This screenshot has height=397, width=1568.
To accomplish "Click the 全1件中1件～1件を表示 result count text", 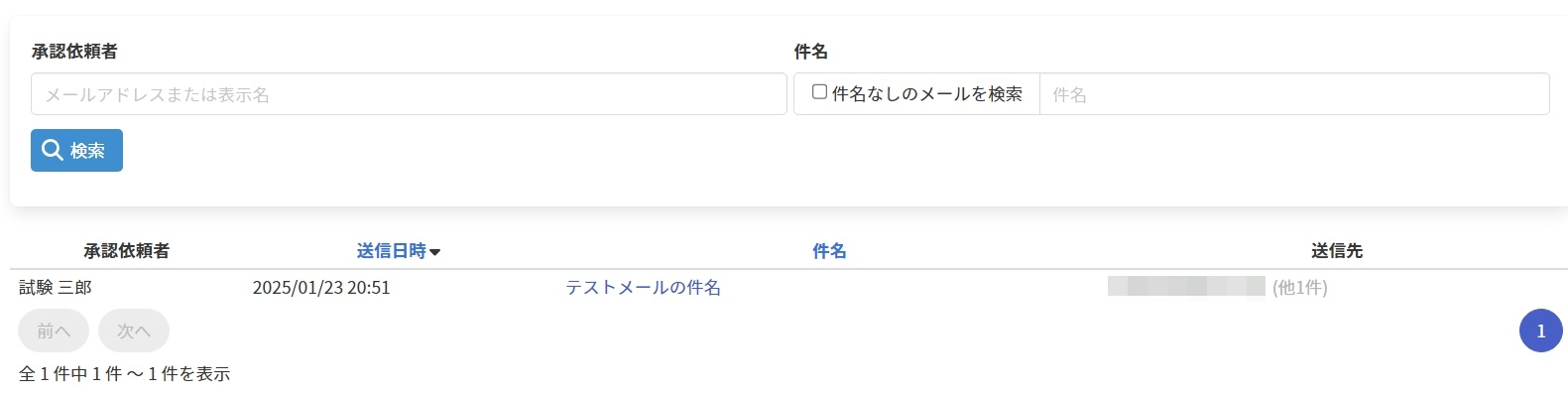I will (125, 374).
